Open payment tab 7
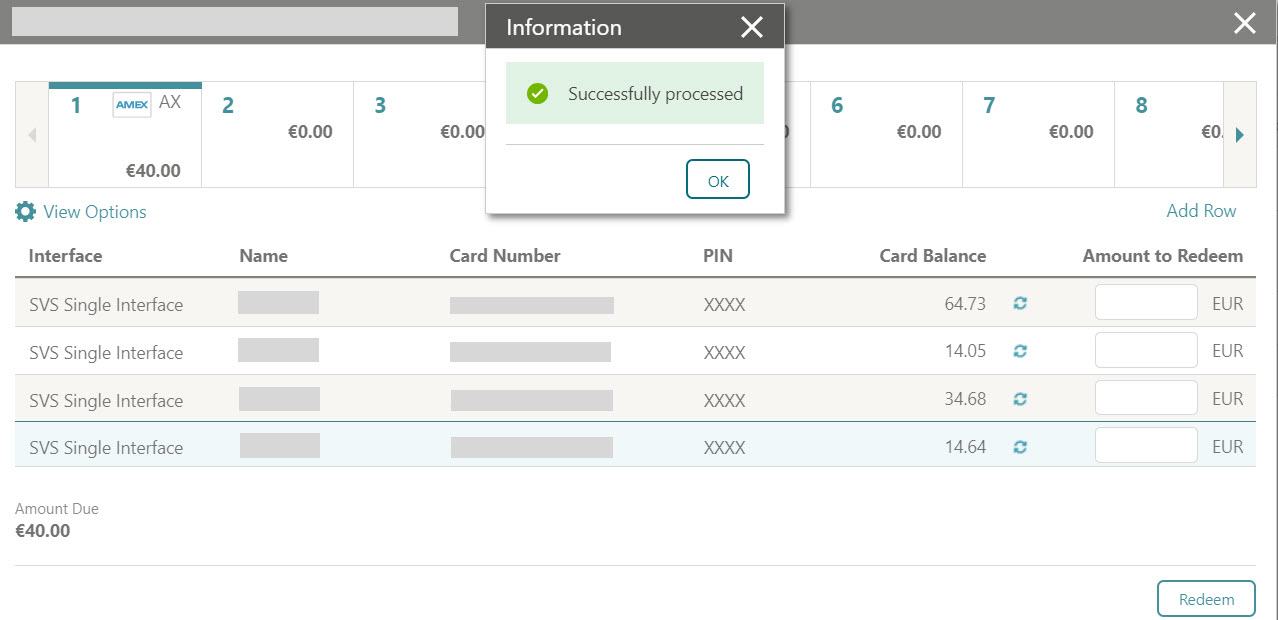The height and width of the screenshot is (620, 1278). tap(1038, 133)
